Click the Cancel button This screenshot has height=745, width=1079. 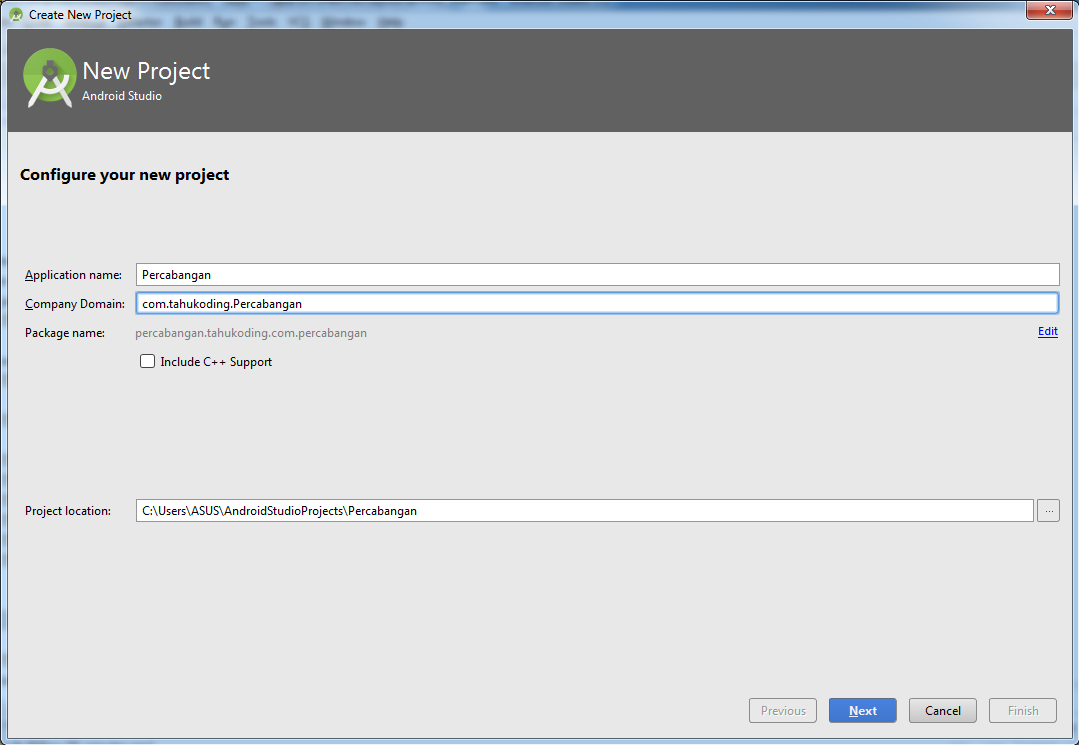tap(942, 711)
